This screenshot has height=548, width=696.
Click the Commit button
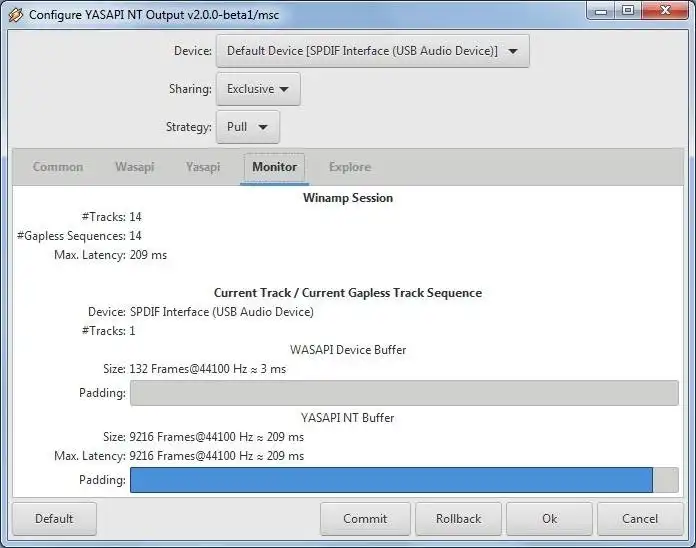pyautogui.click(x=365, y=519)
